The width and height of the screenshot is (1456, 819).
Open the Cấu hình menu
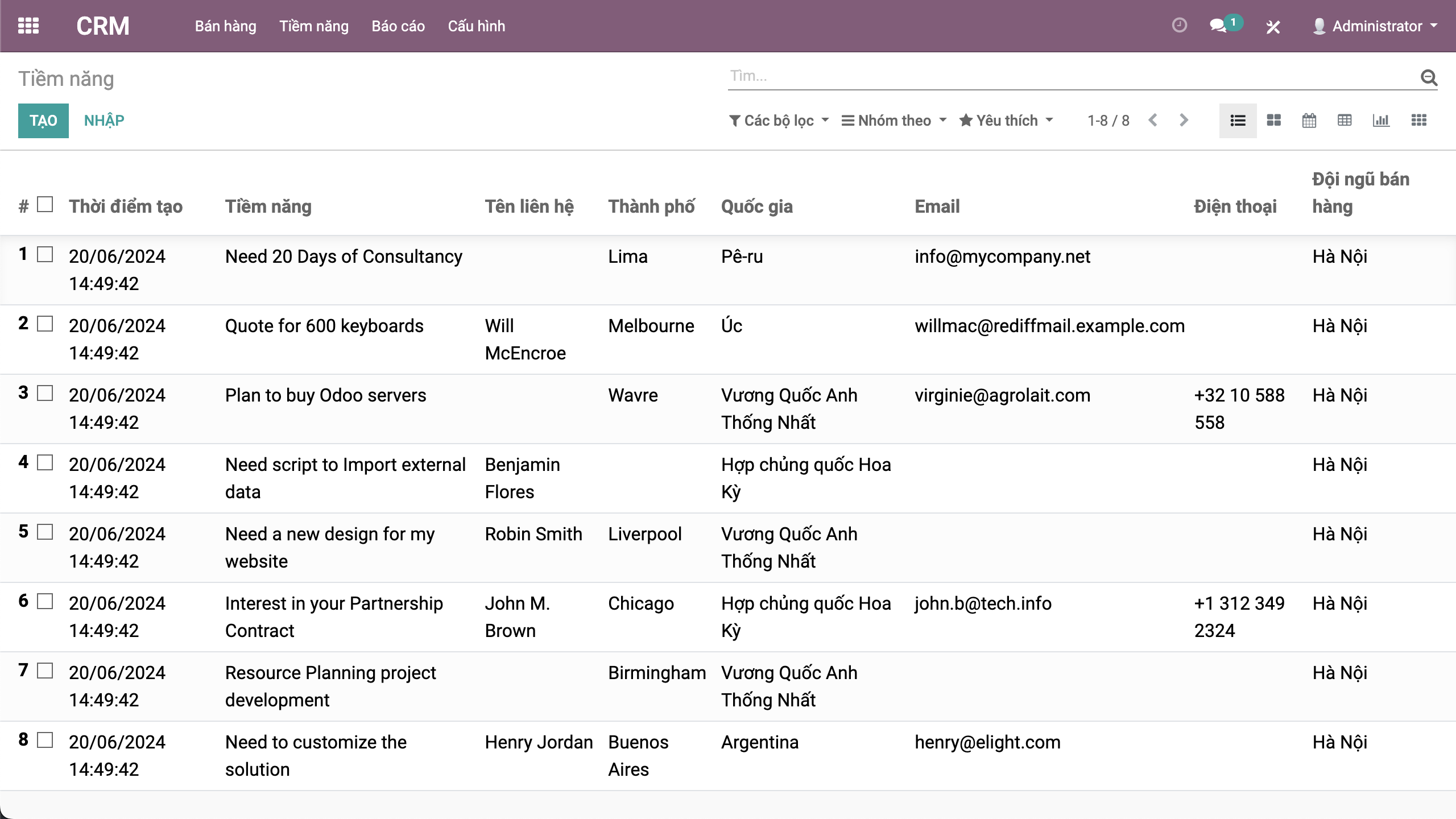[476, 26]
